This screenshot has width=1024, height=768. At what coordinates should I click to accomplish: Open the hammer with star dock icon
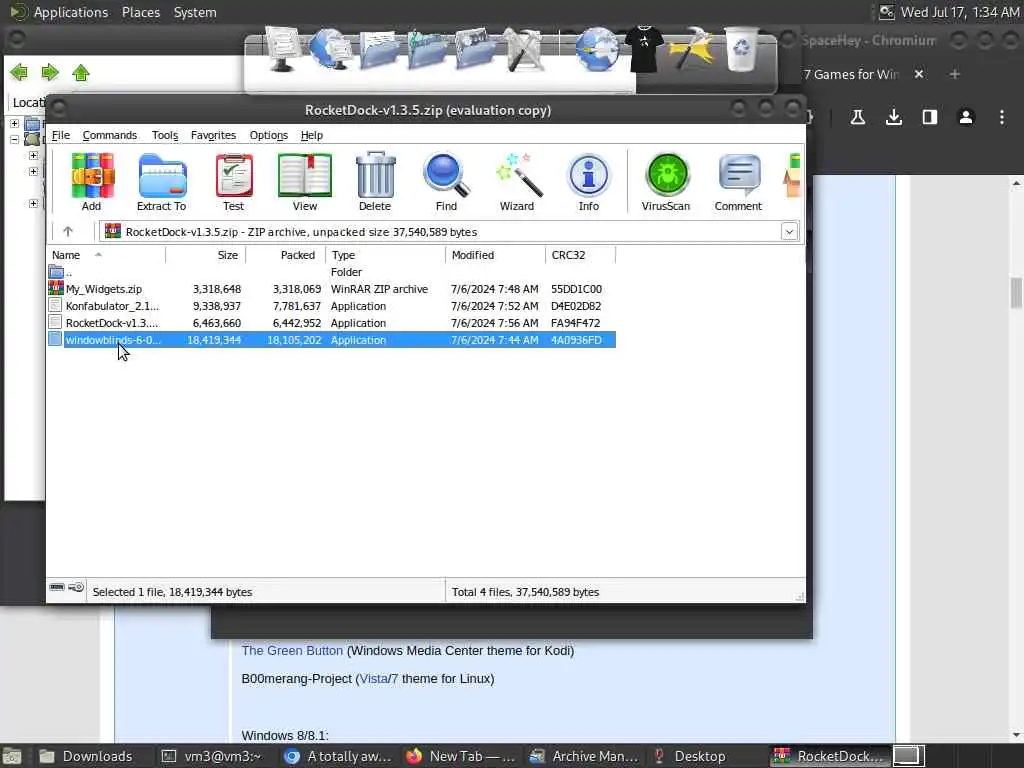point(692,48)
